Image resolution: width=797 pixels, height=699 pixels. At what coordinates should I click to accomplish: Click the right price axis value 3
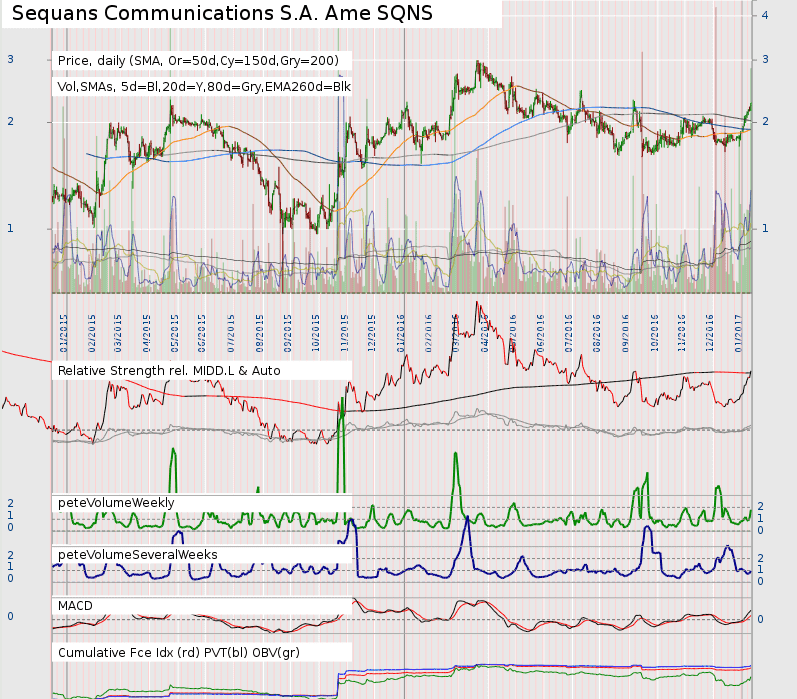pyautogui.click(x=765, y=59)
